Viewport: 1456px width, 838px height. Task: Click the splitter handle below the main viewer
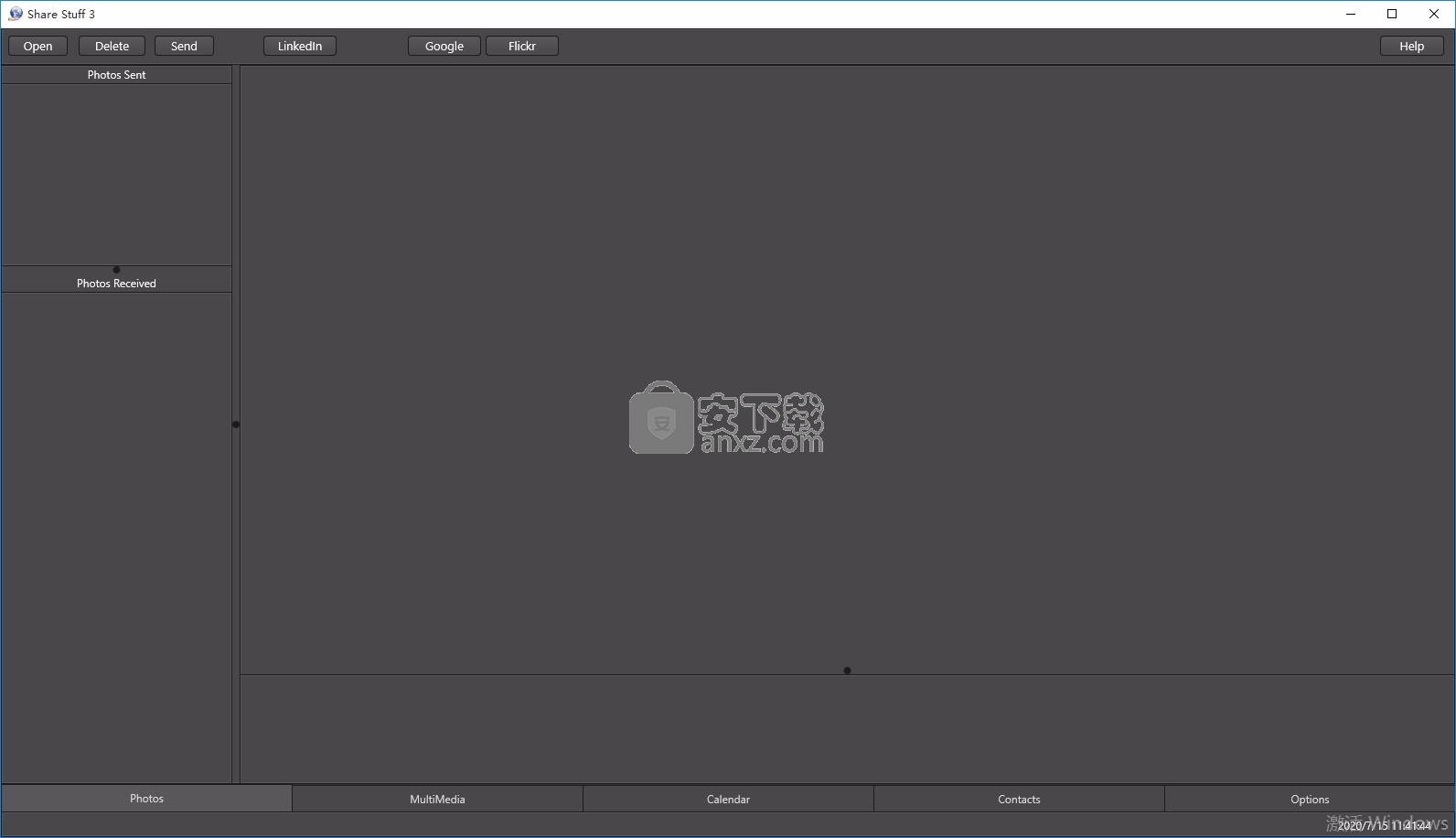[847, 671]
